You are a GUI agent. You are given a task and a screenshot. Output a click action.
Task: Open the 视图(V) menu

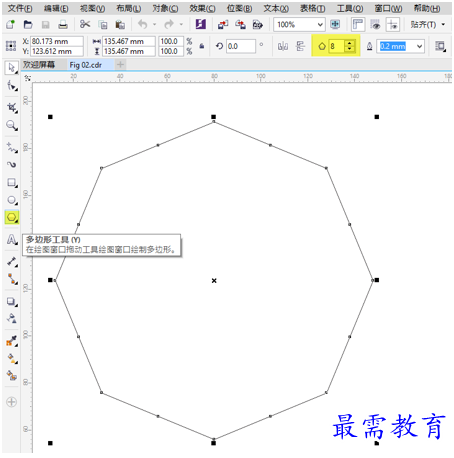click(93, 8)
